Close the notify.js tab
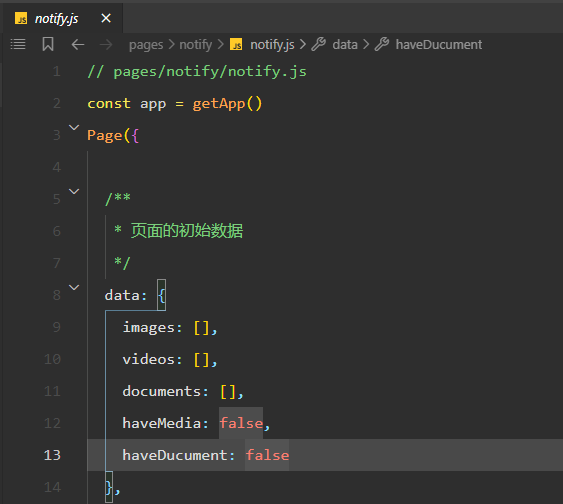 point(106,18)
